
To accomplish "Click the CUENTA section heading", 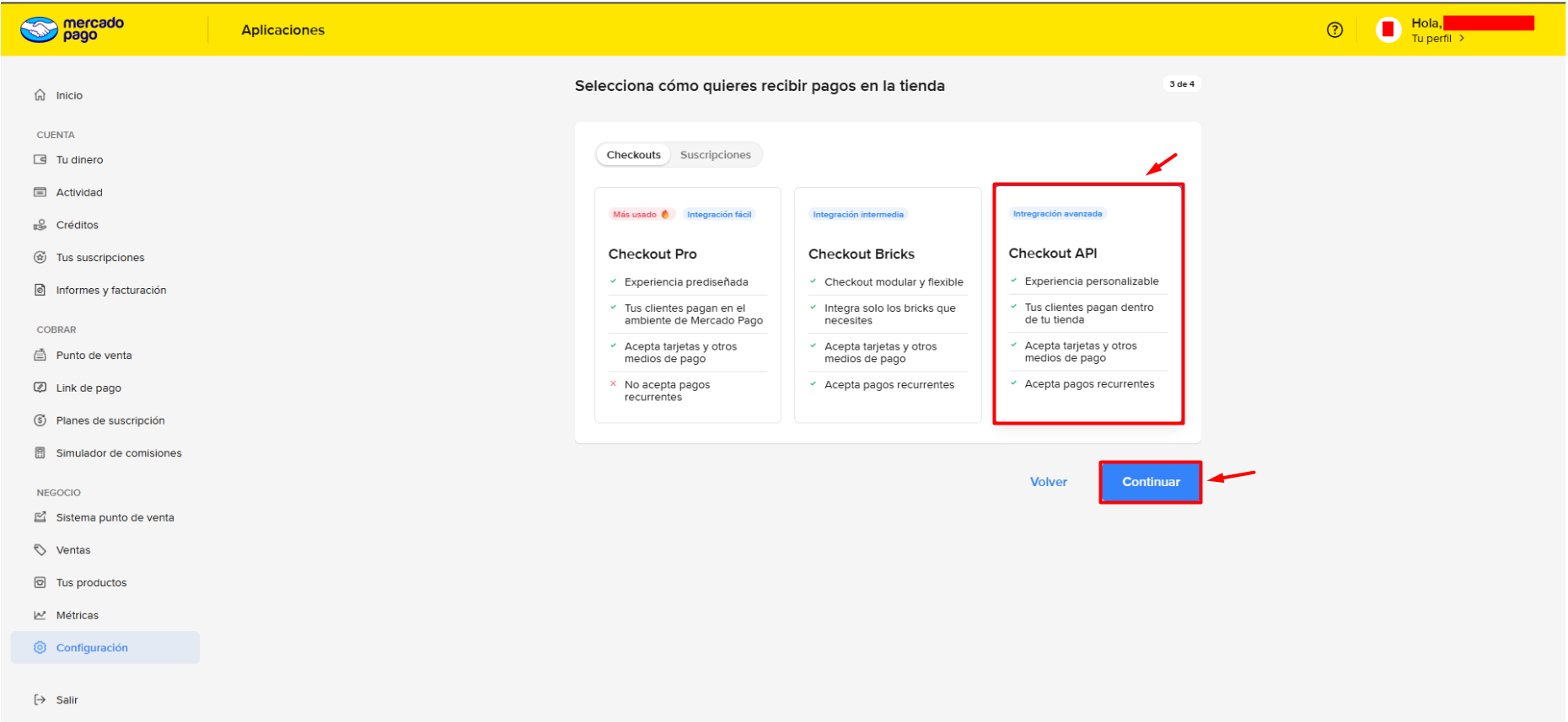I will [x=56, y=135].
